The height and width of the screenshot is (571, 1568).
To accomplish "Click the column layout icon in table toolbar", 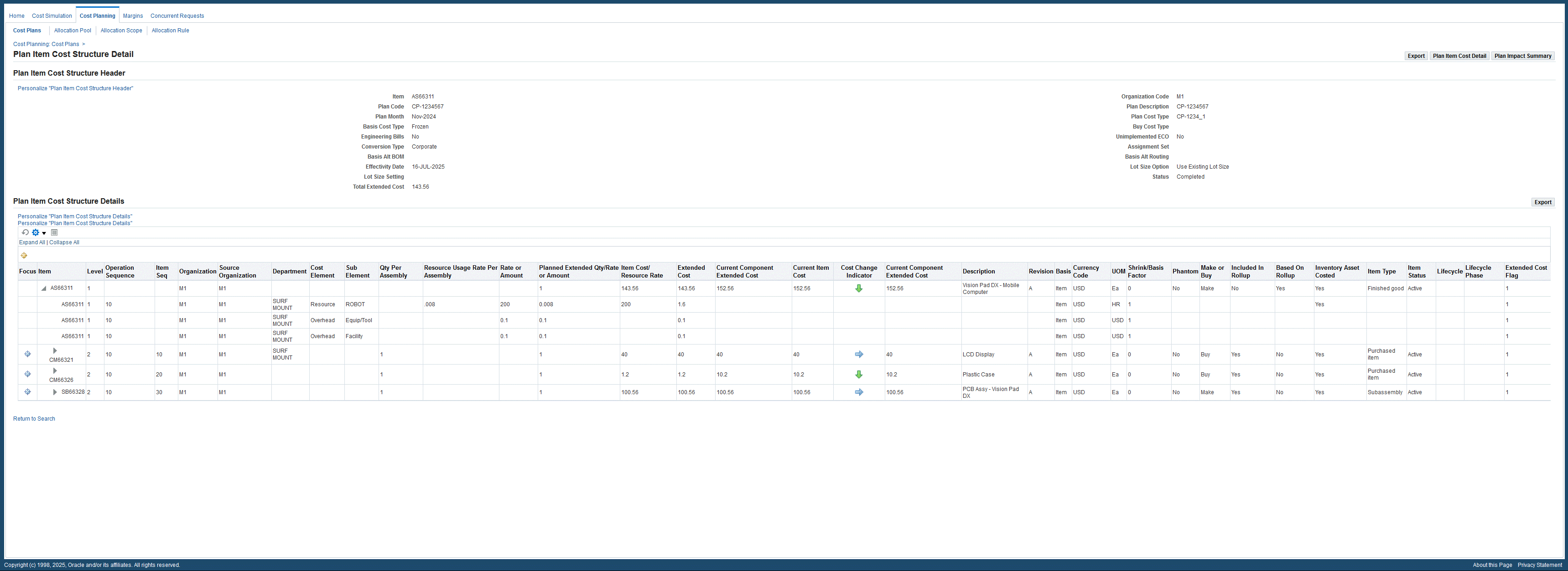I will 54,232.
